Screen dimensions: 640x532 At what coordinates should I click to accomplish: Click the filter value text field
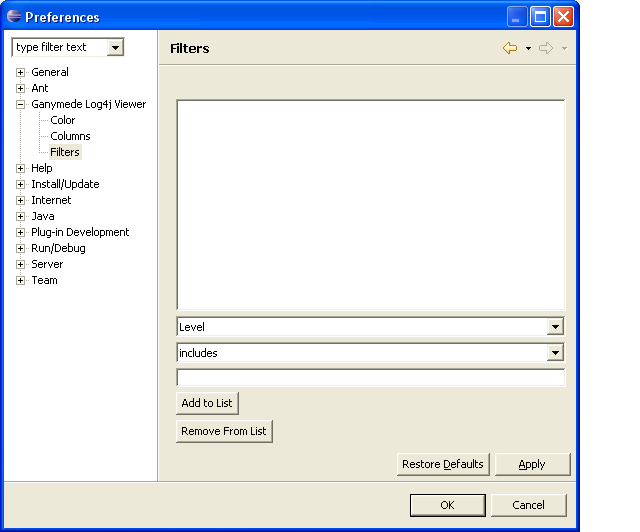[371, 377]
